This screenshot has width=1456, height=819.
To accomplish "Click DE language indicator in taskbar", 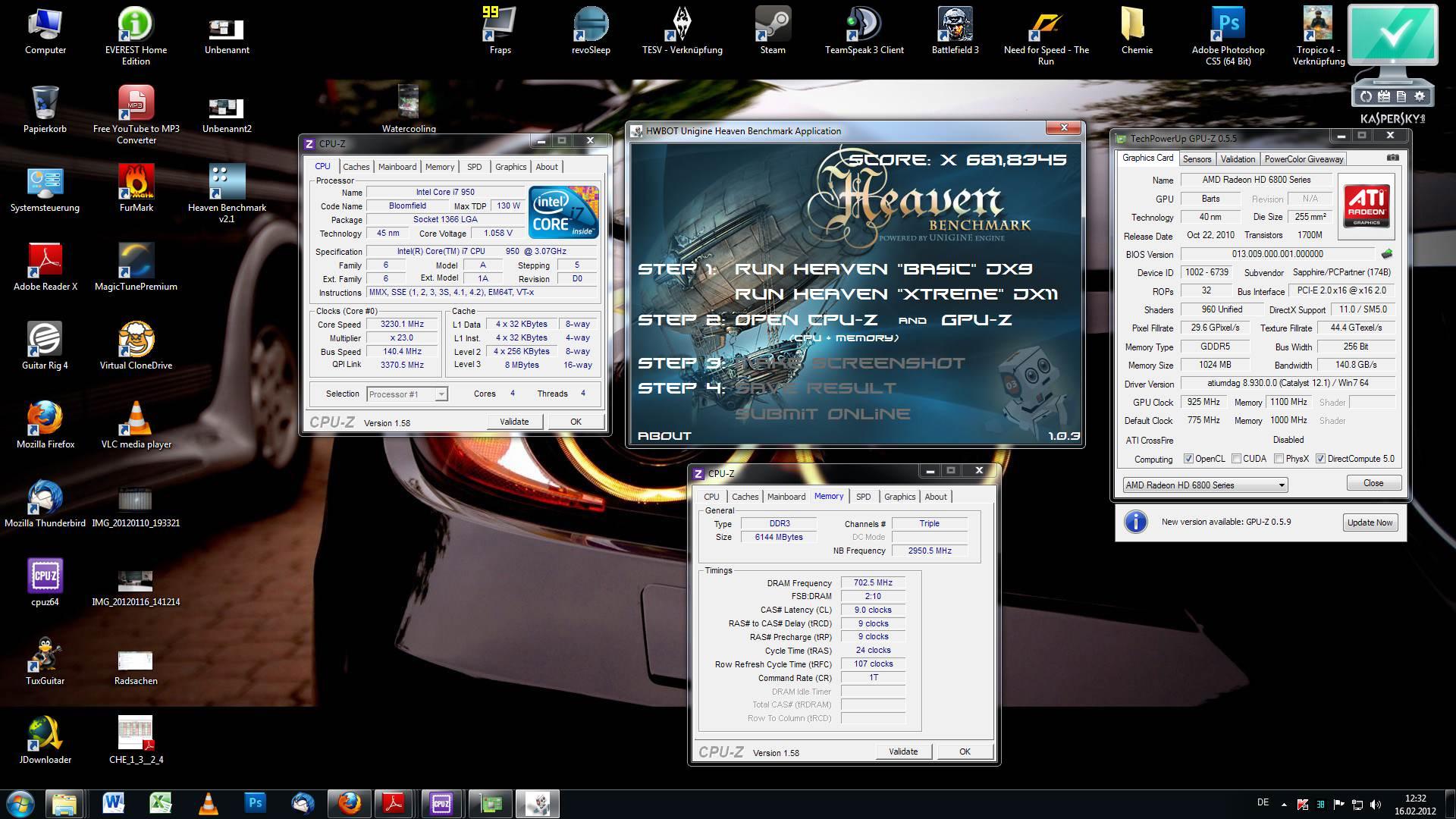I will pos(1263,802).
